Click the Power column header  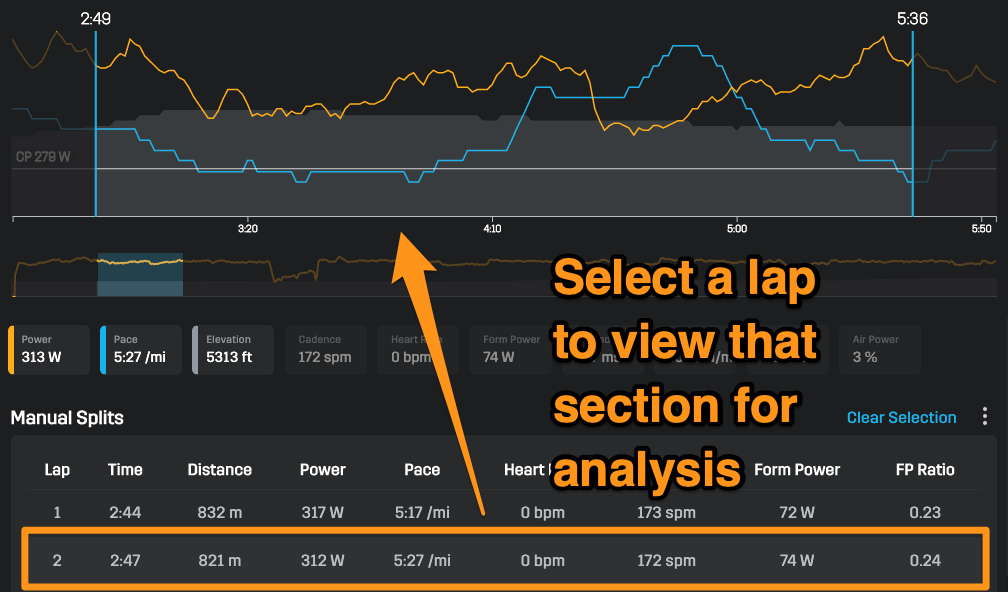pyautogui.click(x=323, y=470)
